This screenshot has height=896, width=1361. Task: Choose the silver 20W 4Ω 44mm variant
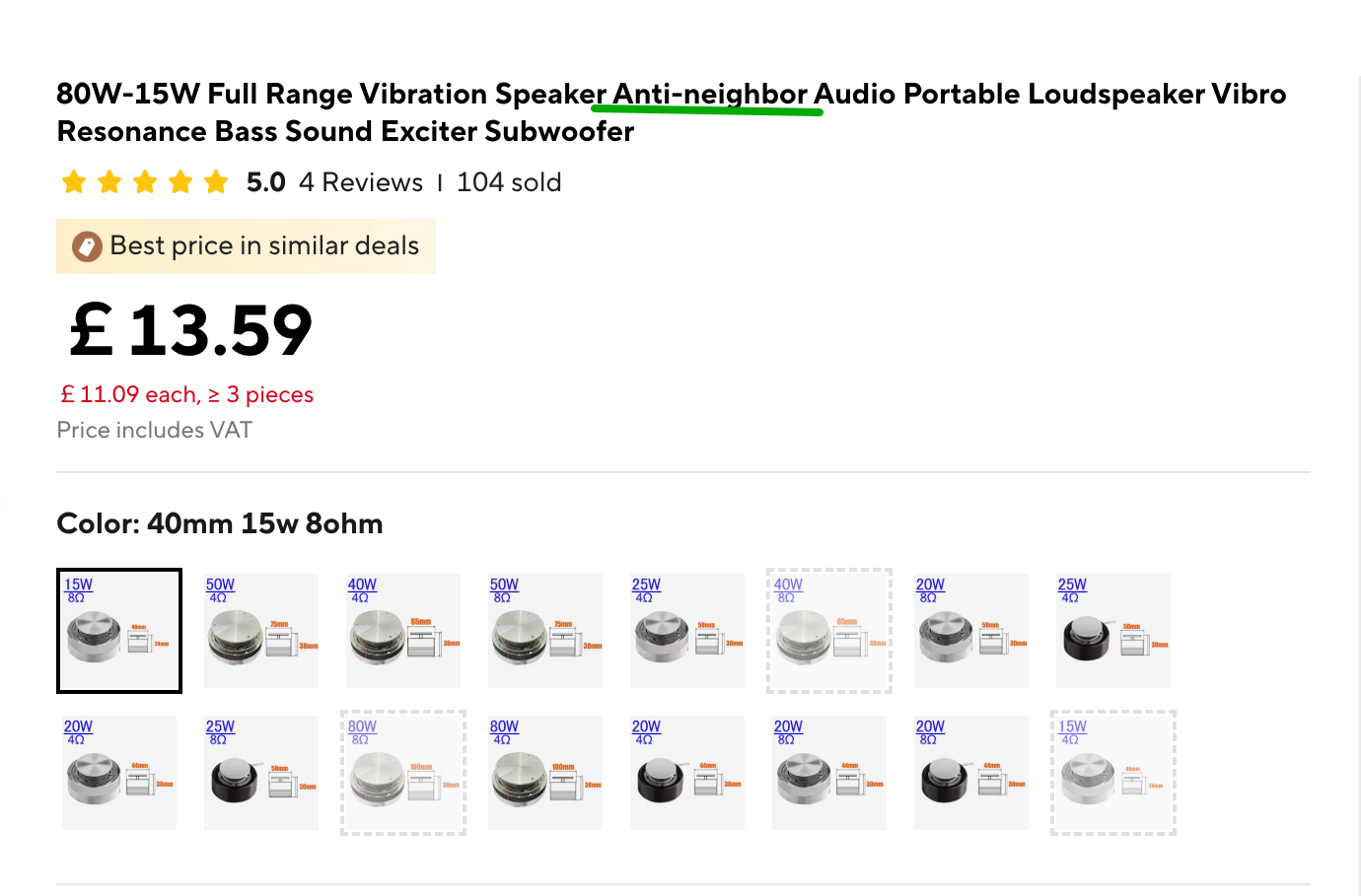119,773
